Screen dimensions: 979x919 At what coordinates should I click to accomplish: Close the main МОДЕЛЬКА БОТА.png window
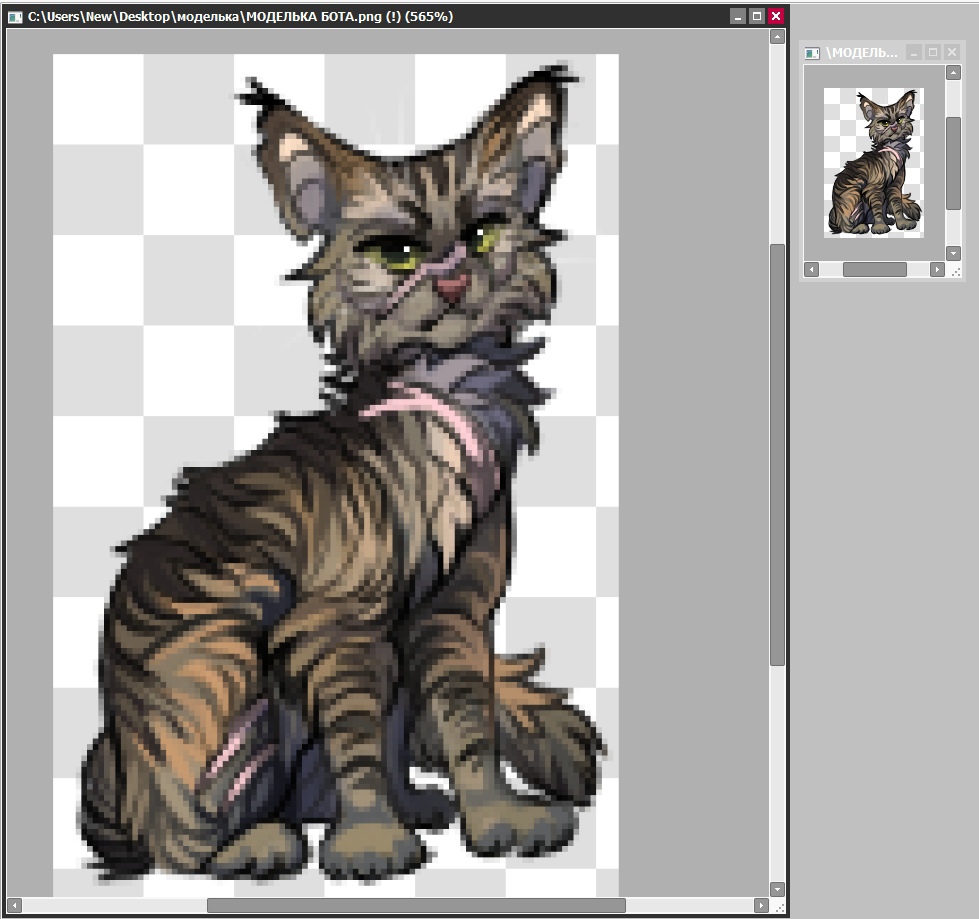click(775, 16)
